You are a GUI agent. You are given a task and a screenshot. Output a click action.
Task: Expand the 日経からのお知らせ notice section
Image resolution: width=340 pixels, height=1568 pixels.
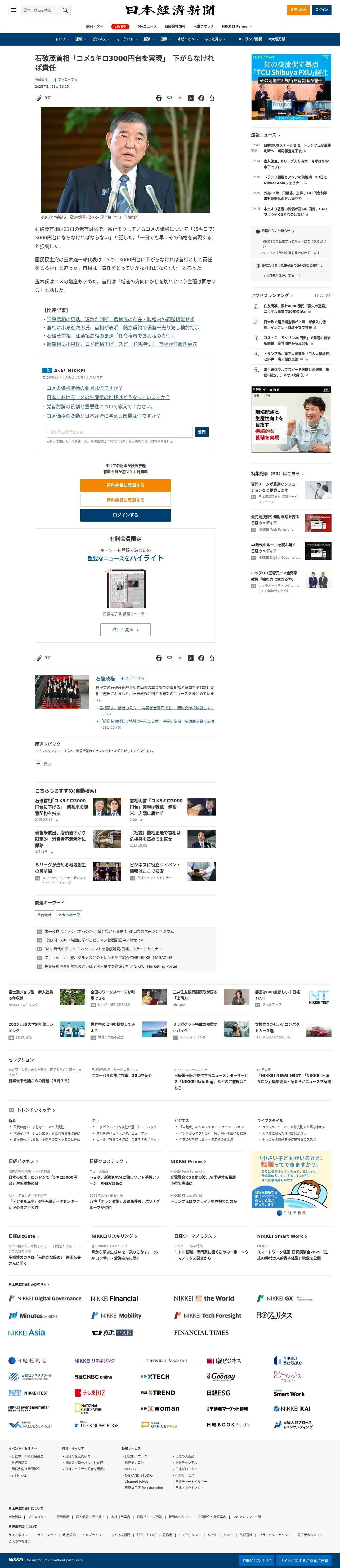pyautogui.click(x=276, y=231)
